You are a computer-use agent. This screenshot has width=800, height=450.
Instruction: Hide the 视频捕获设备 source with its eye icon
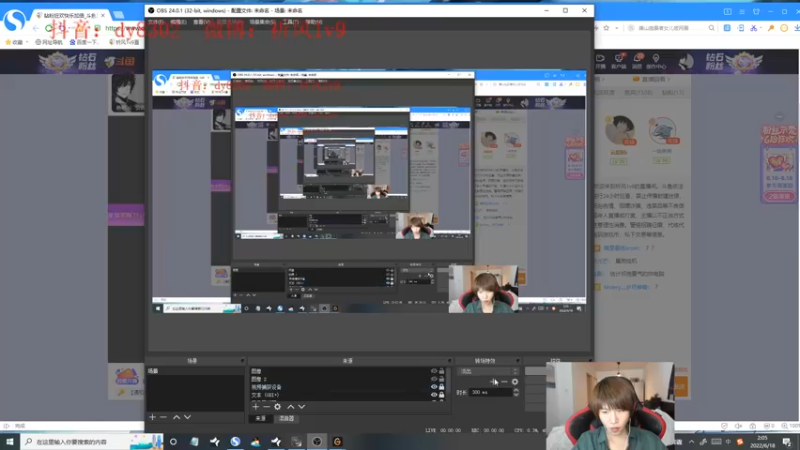[434, 387]
